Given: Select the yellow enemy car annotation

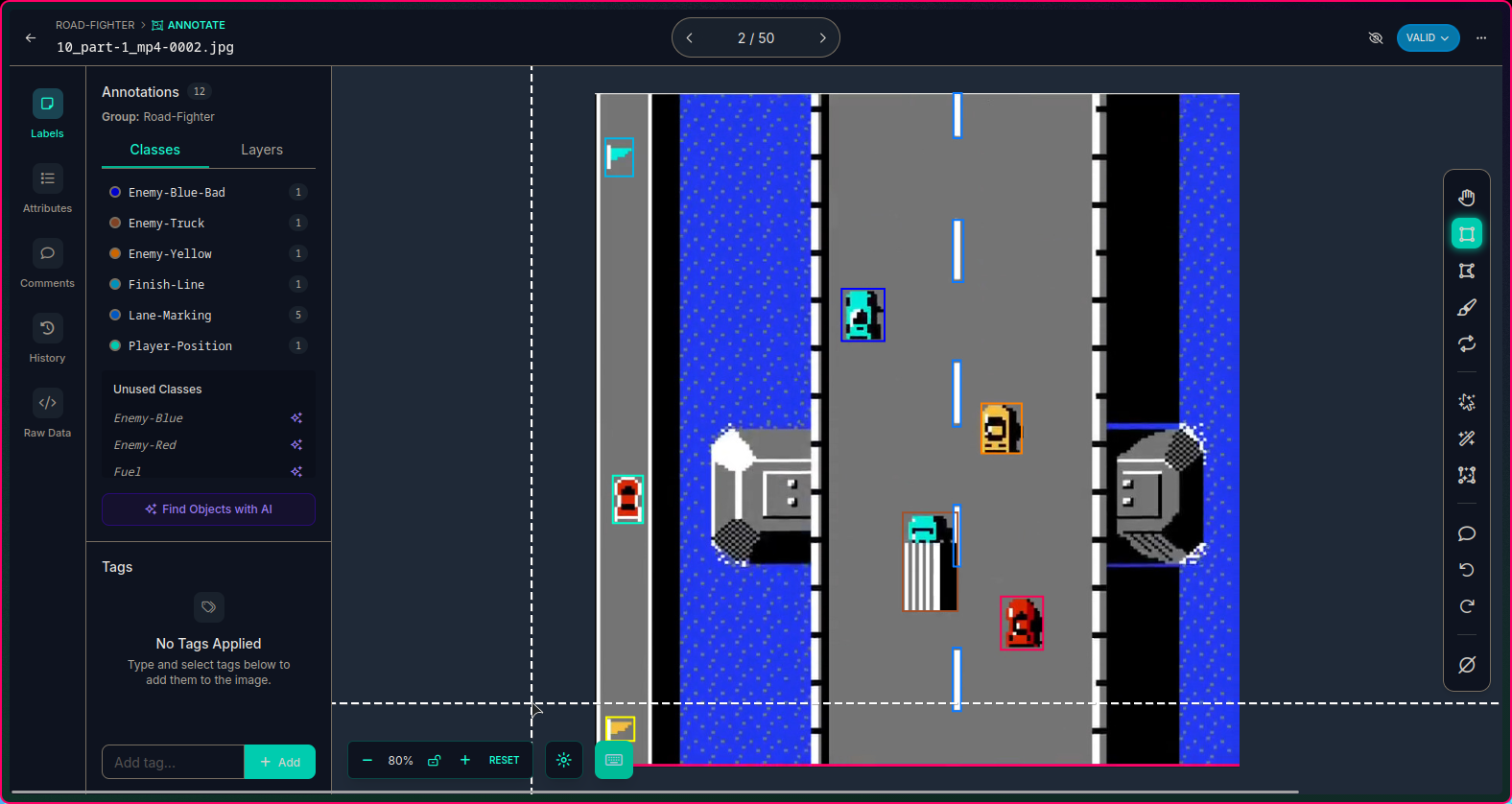Looking at the screenshot, I should 1001,428.
